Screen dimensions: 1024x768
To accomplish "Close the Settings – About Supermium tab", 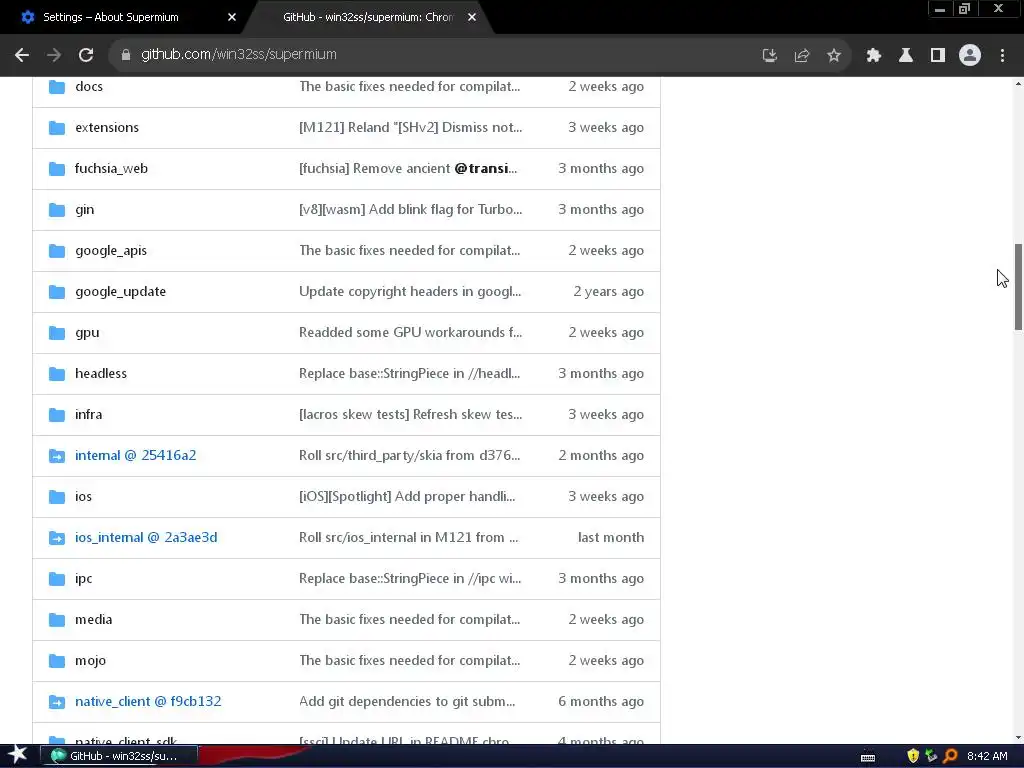I will coord(232,17).
